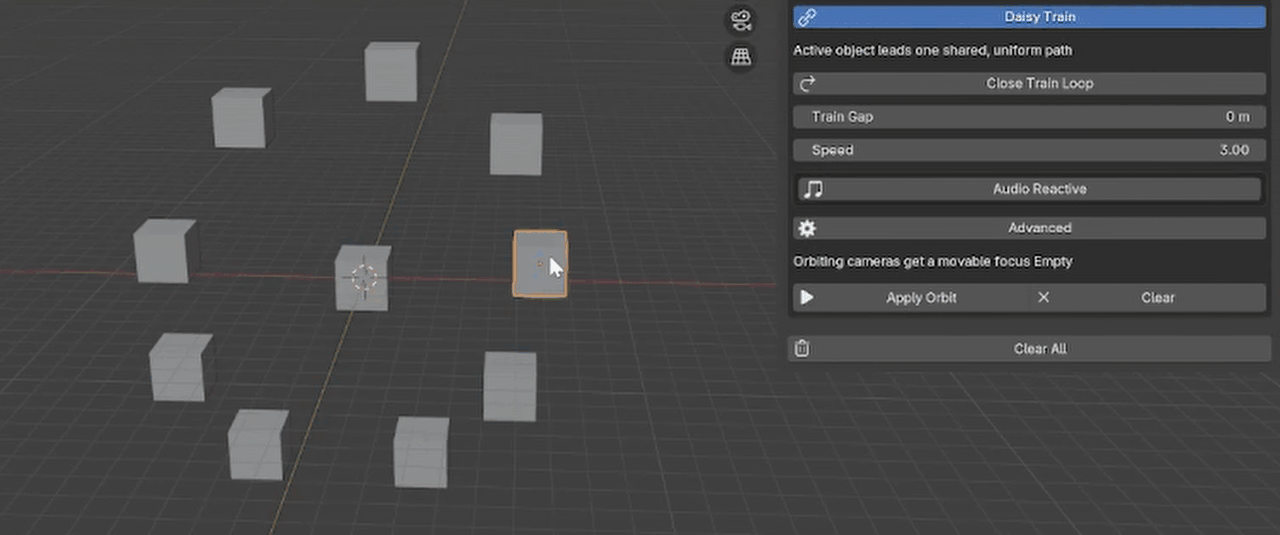
Task: Click the Clear button next to Apply Orbit
Action: [x=1148, y=297]
